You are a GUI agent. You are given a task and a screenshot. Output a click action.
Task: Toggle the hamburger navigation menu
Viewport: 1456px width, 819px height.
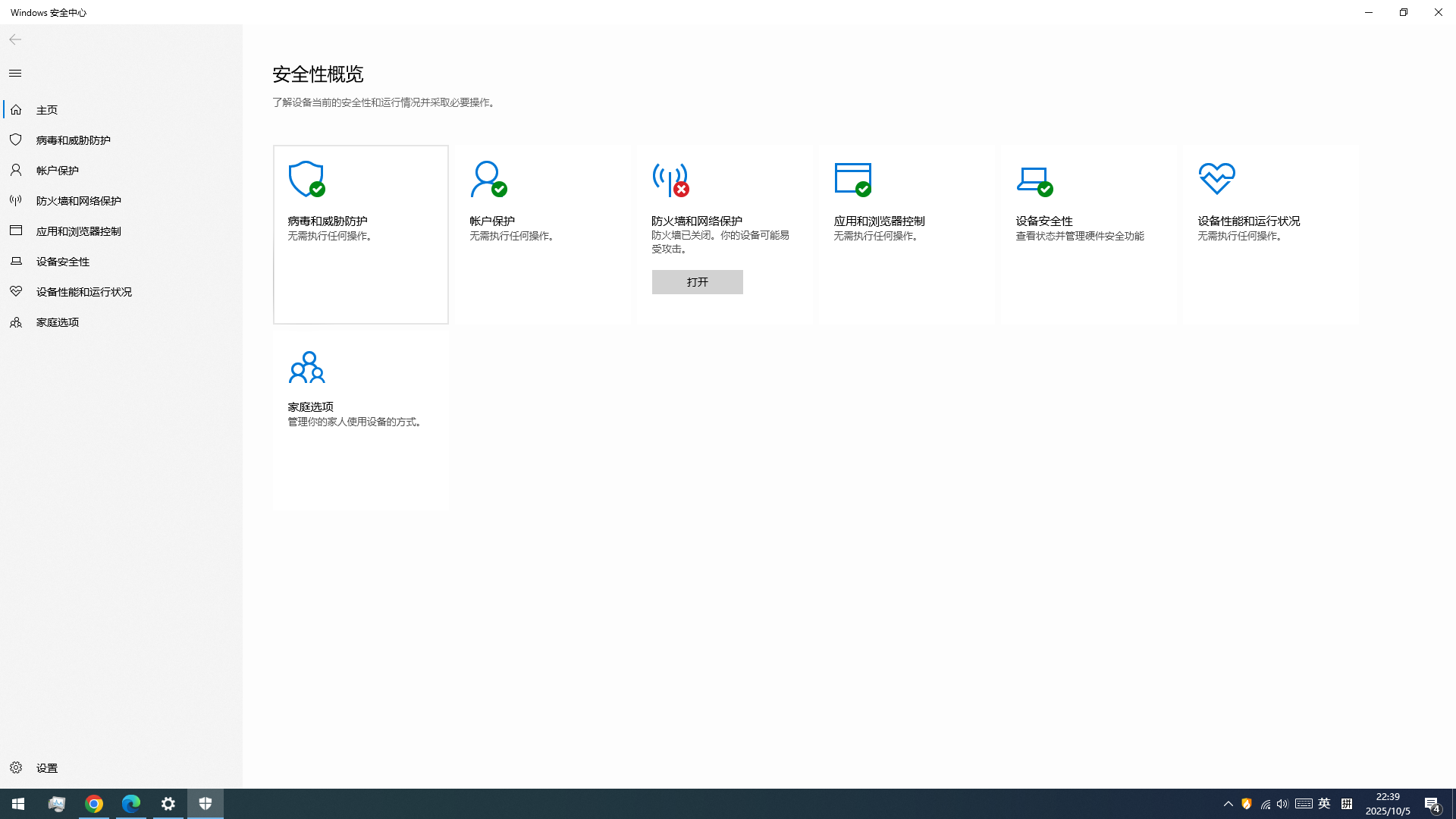tap(15, 74)
